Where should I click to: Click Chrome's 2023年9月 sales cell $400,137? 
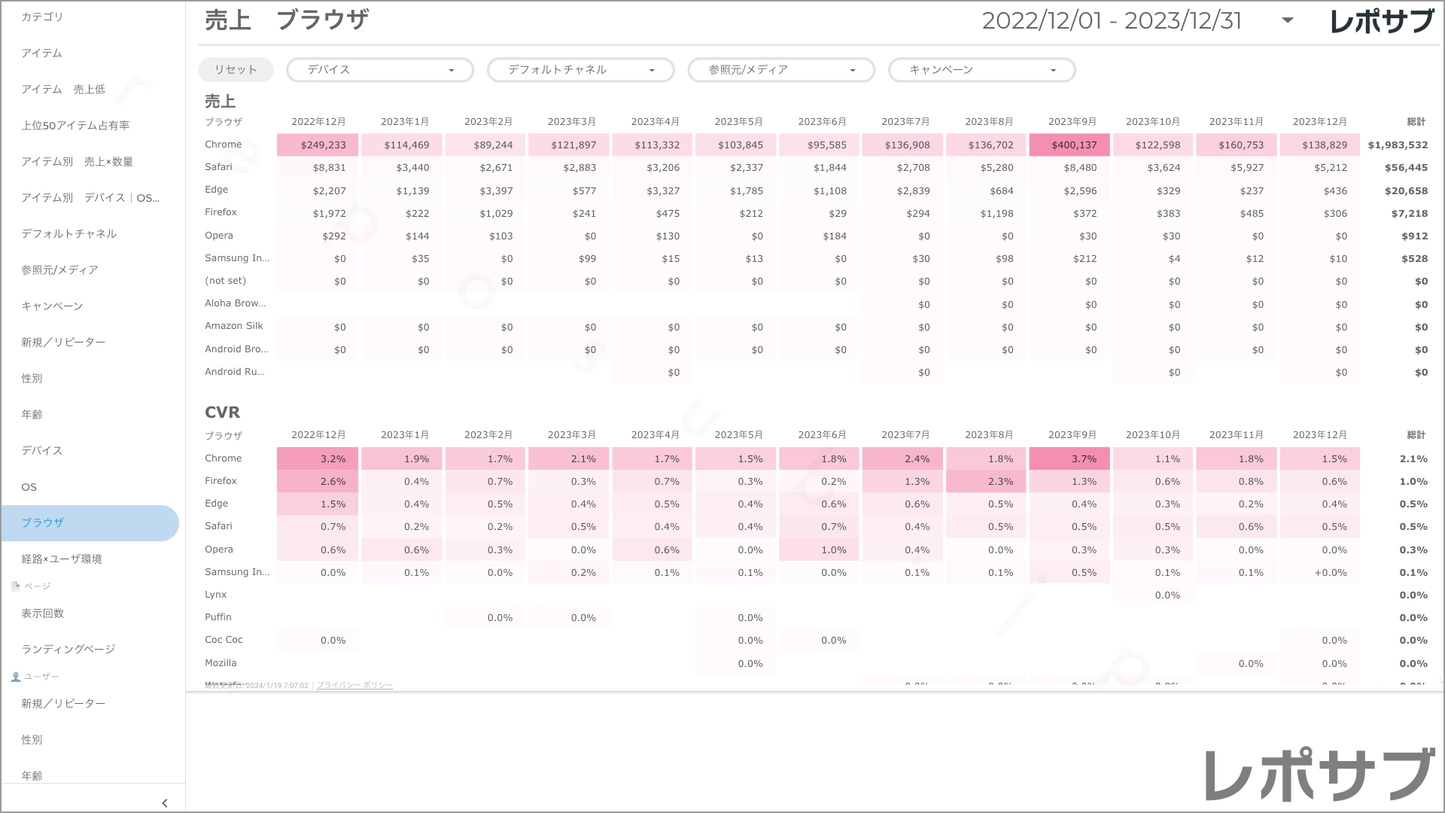click(1069, 145)
